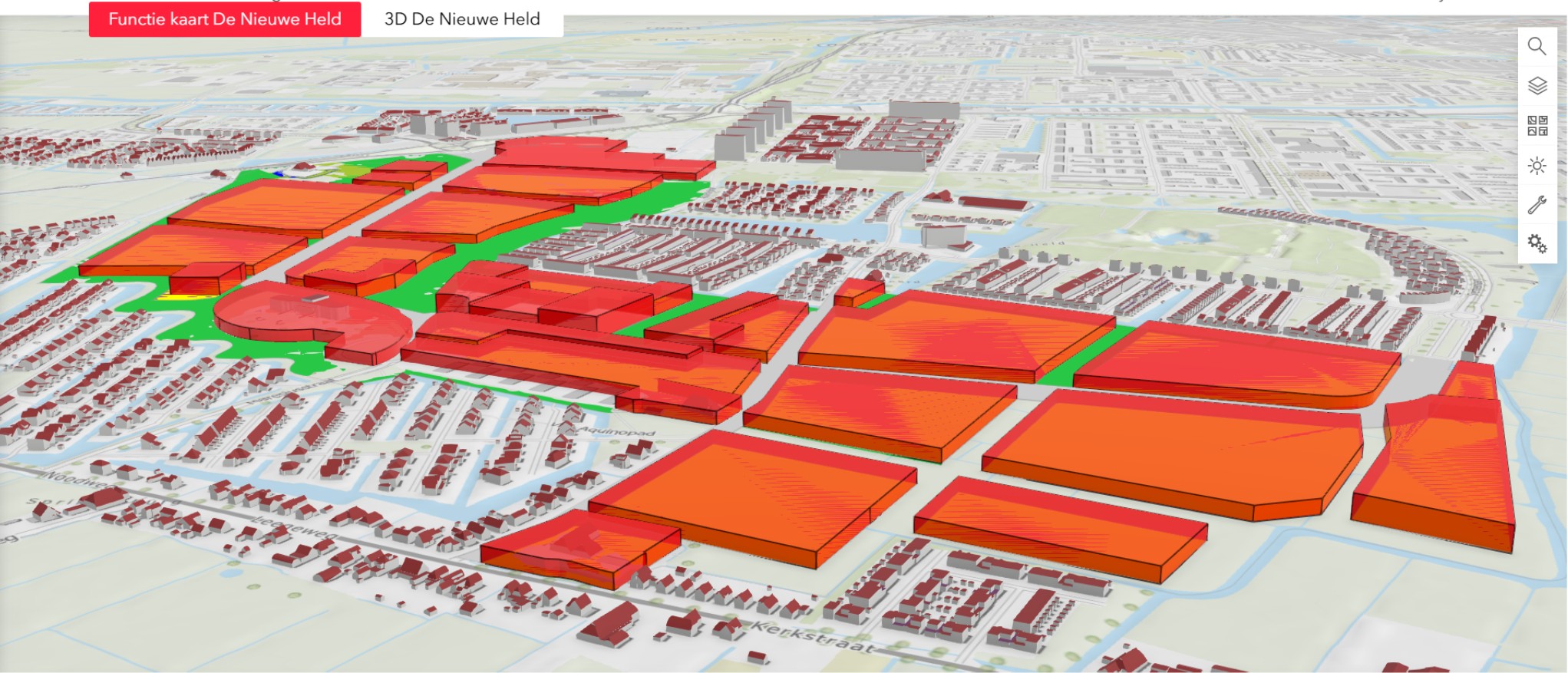Click the Aquinopad street label
The width and height of the screenshot is (1568, 673).
coord(618,431)
